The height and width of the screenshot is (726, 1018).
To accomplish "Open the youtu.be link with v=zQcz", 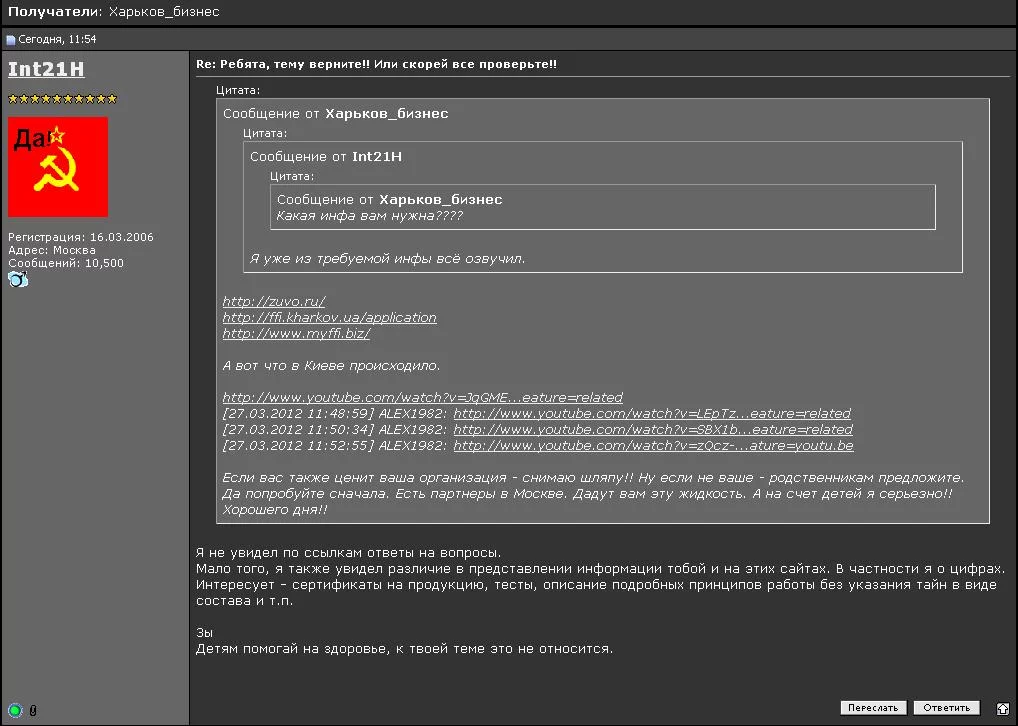I will [x=653, y=445].
